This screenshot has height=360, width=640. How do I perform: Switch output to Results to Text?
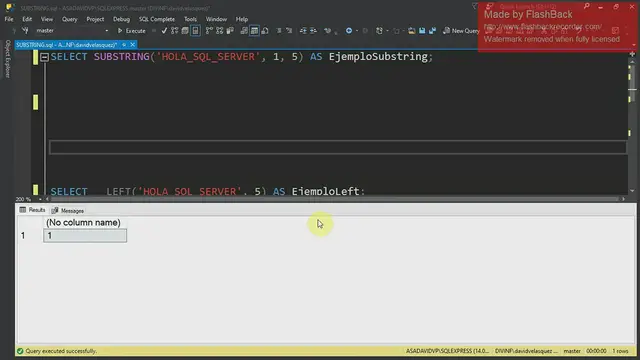244,31
